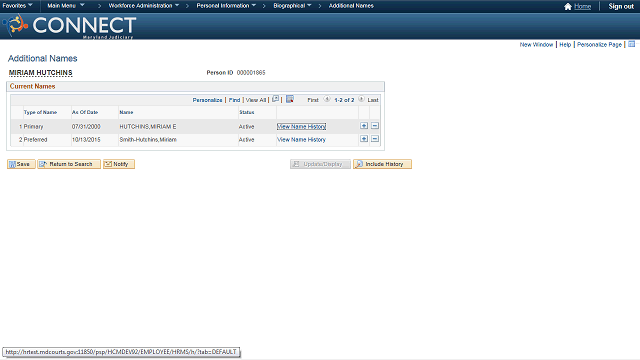Click the page URL icon beside Personalize Page

[631, 44]
